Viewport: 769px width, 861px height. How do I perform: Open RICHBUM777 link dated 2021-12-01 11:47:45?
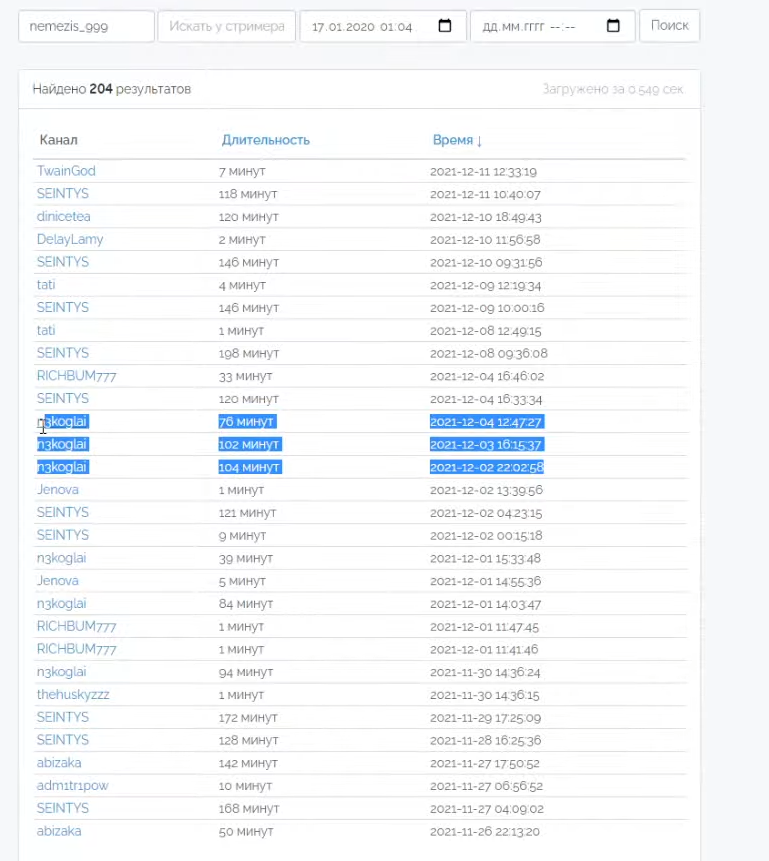click(x=76, y=627)
